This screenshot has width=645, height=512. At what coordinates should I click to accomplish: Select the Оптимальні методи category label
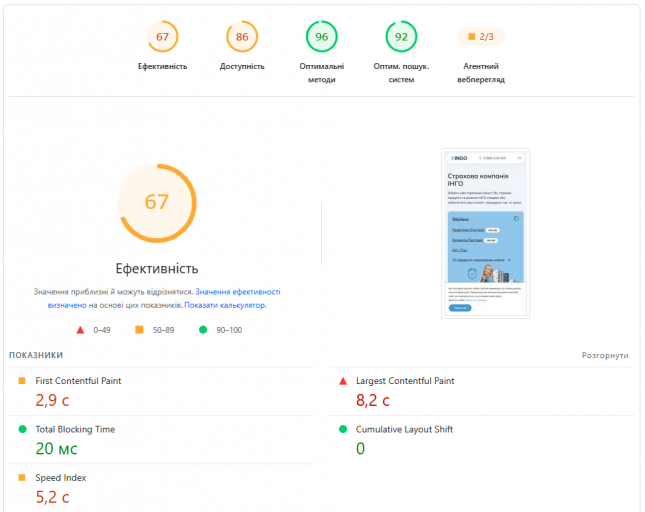coord(322,73)
